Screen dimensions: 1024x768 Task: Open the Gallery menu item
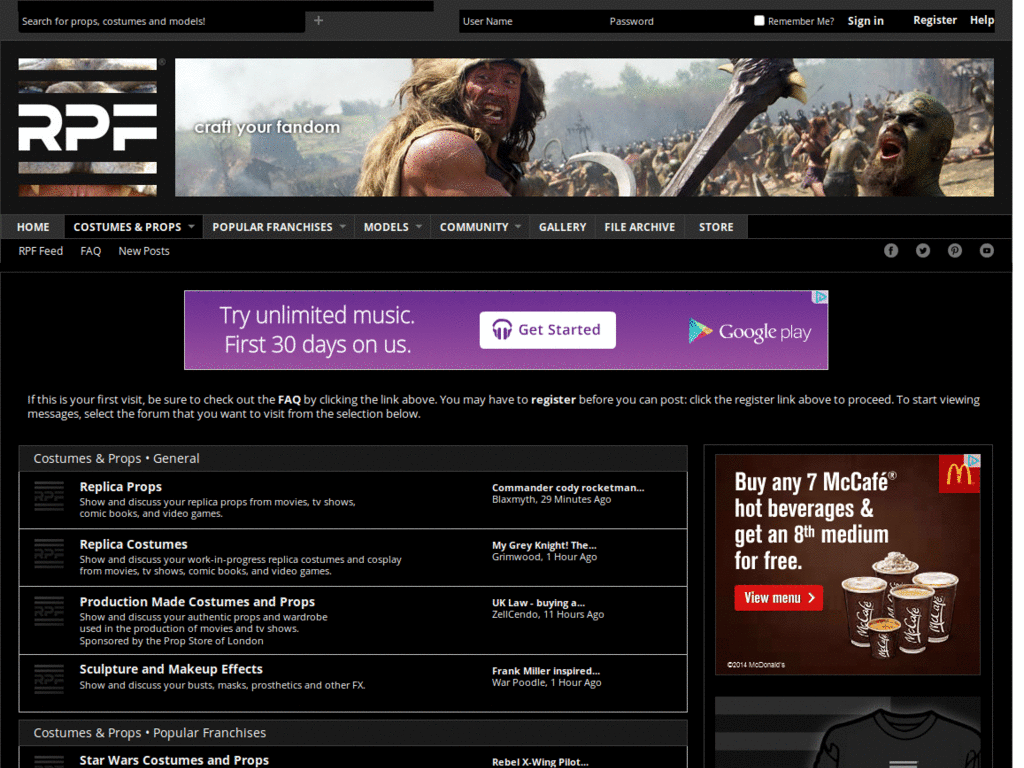[562, 227]
